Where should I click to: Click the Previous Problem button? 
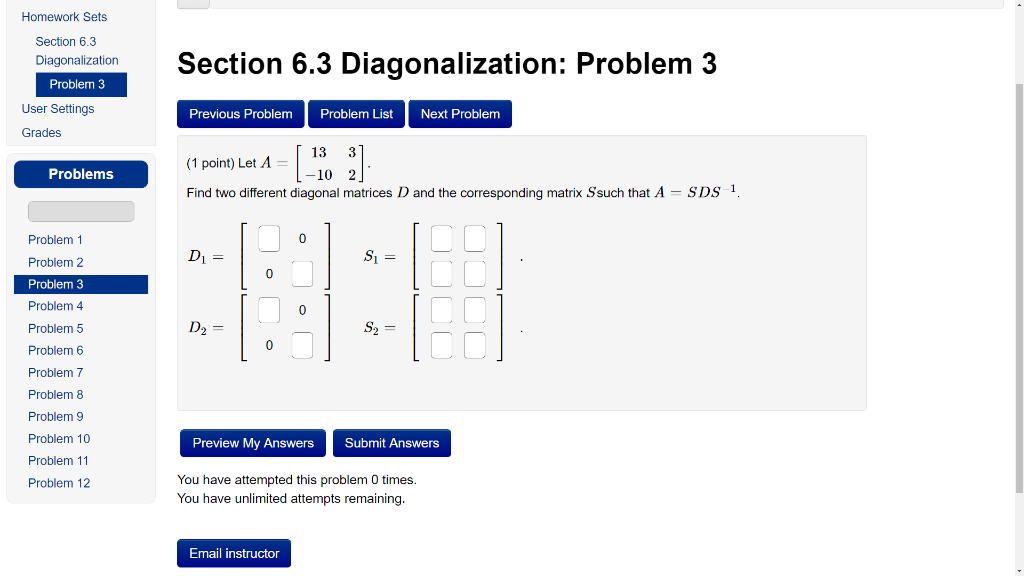click(240, 113)
